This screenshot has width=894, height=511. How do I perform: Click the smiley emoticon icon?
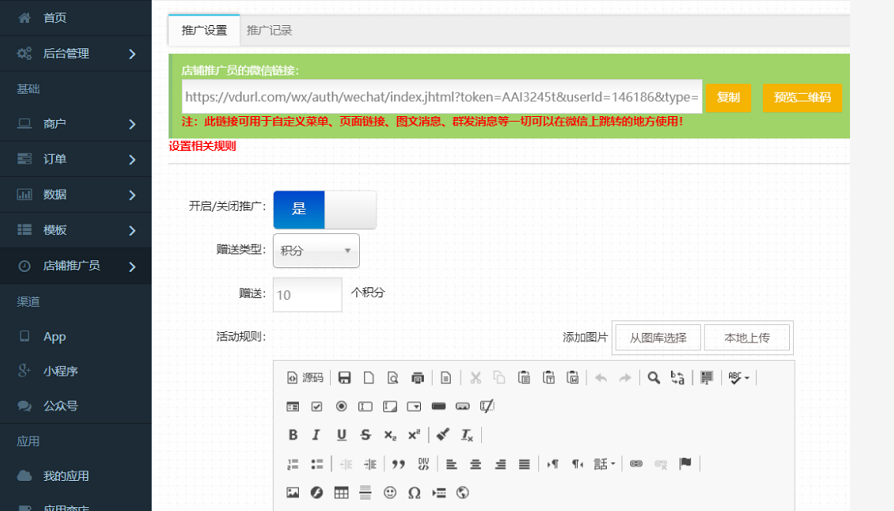pos(390,492)
